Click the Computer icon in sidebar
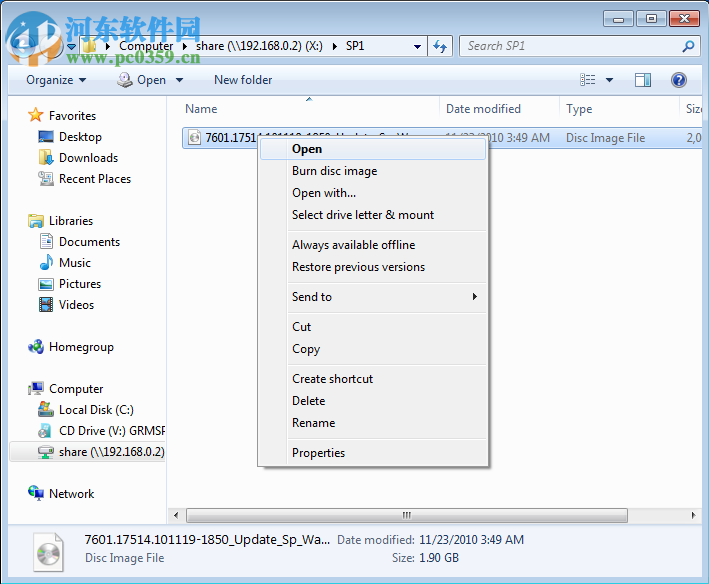Screen dimensions: 709x584 point(36,389)
